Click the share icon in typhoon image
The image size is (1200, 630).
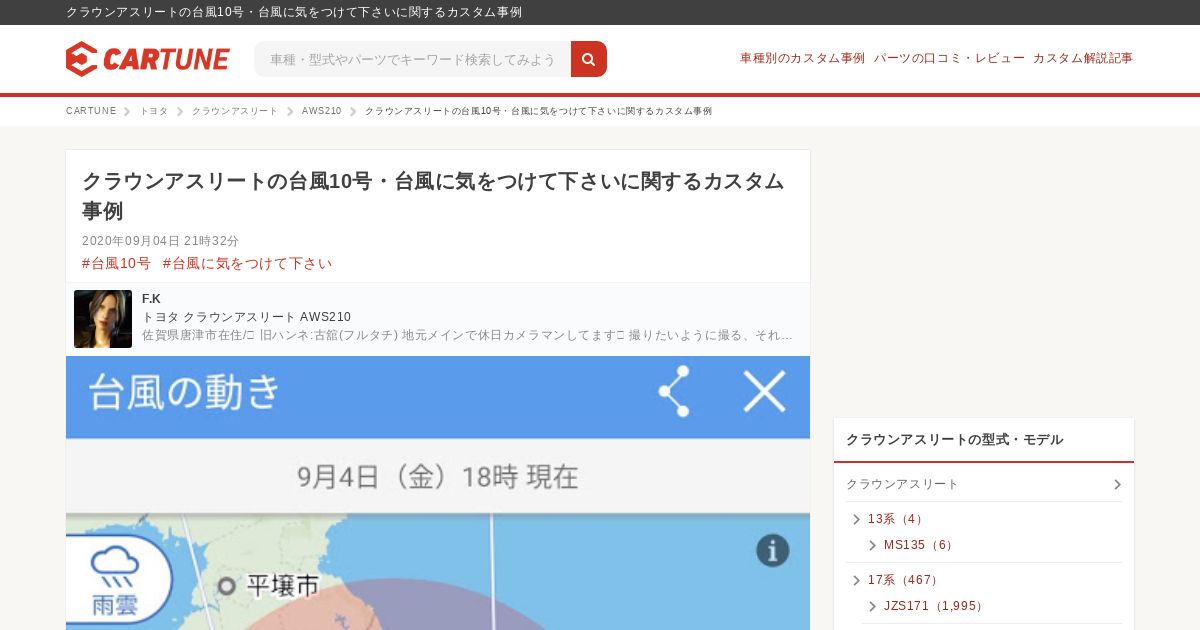(x=674, y=391)
